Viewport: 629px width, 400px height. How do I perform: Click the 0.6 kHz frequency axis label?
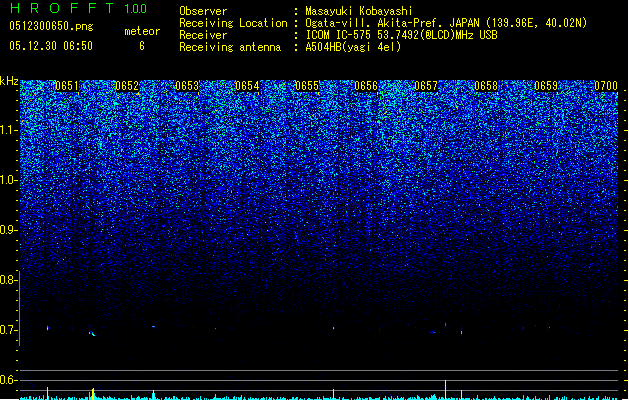coord(8,380)
